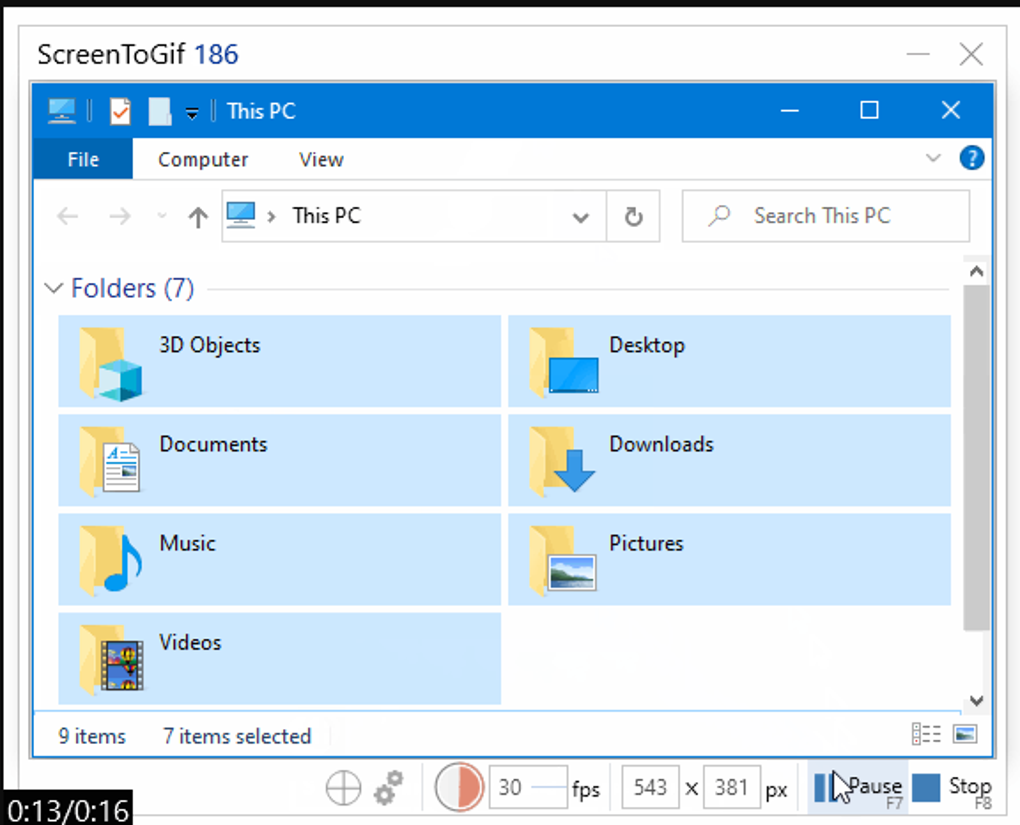Open ScreenToGif settings gear
This screenshot has width=1020, height=825.
click(x=388, y=787)
